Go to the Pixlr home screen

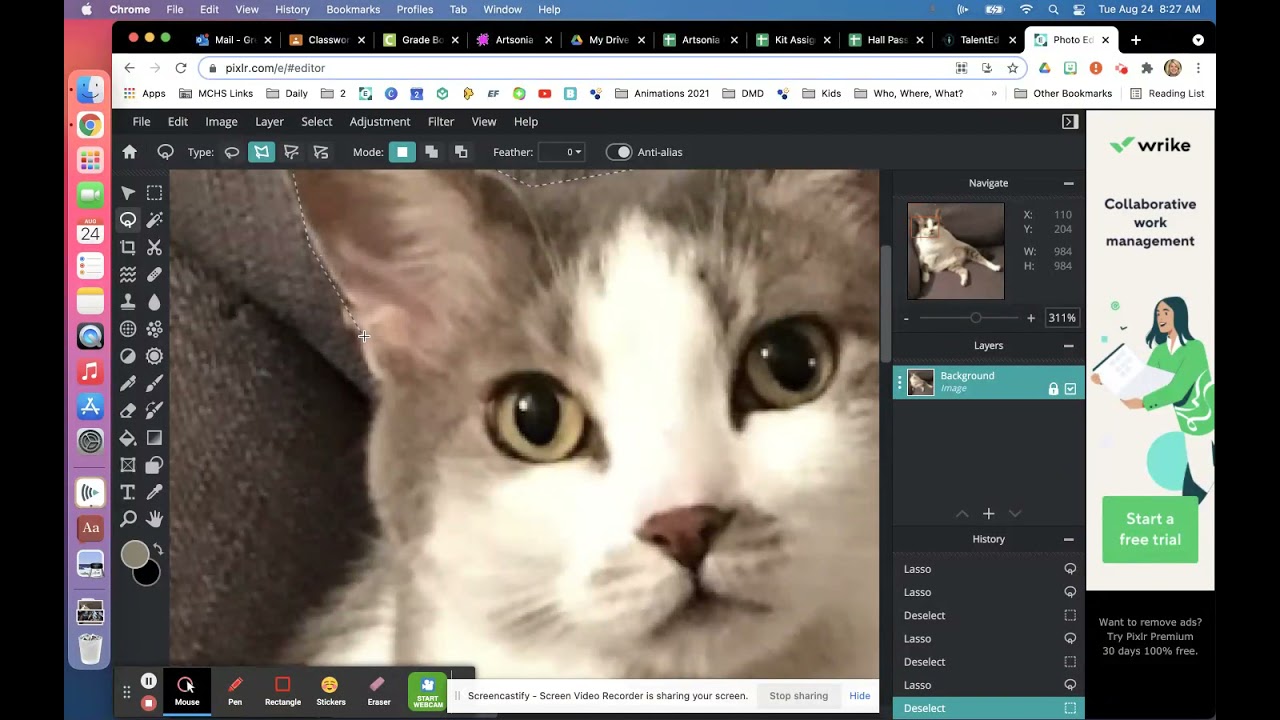(x=129, y=152)
